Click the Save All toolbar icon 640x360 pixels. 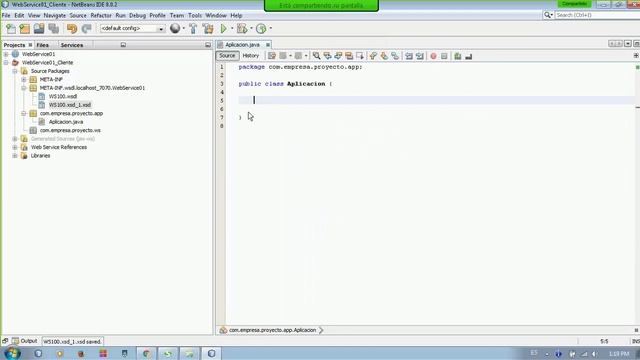tap(54, 29)
